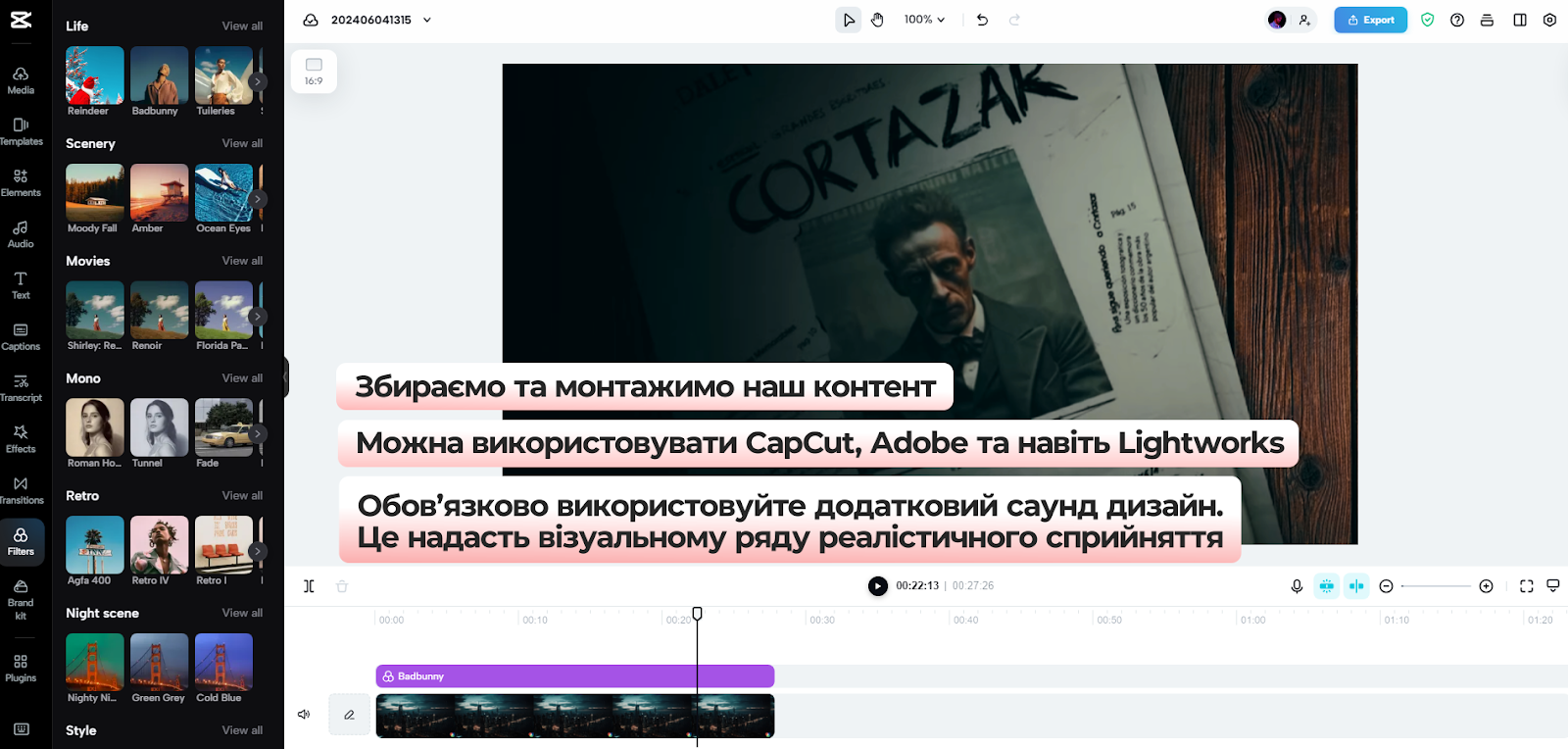Screen dimensions: 1568x749
Task: Open the Captions panel
Action: point(21,337)
